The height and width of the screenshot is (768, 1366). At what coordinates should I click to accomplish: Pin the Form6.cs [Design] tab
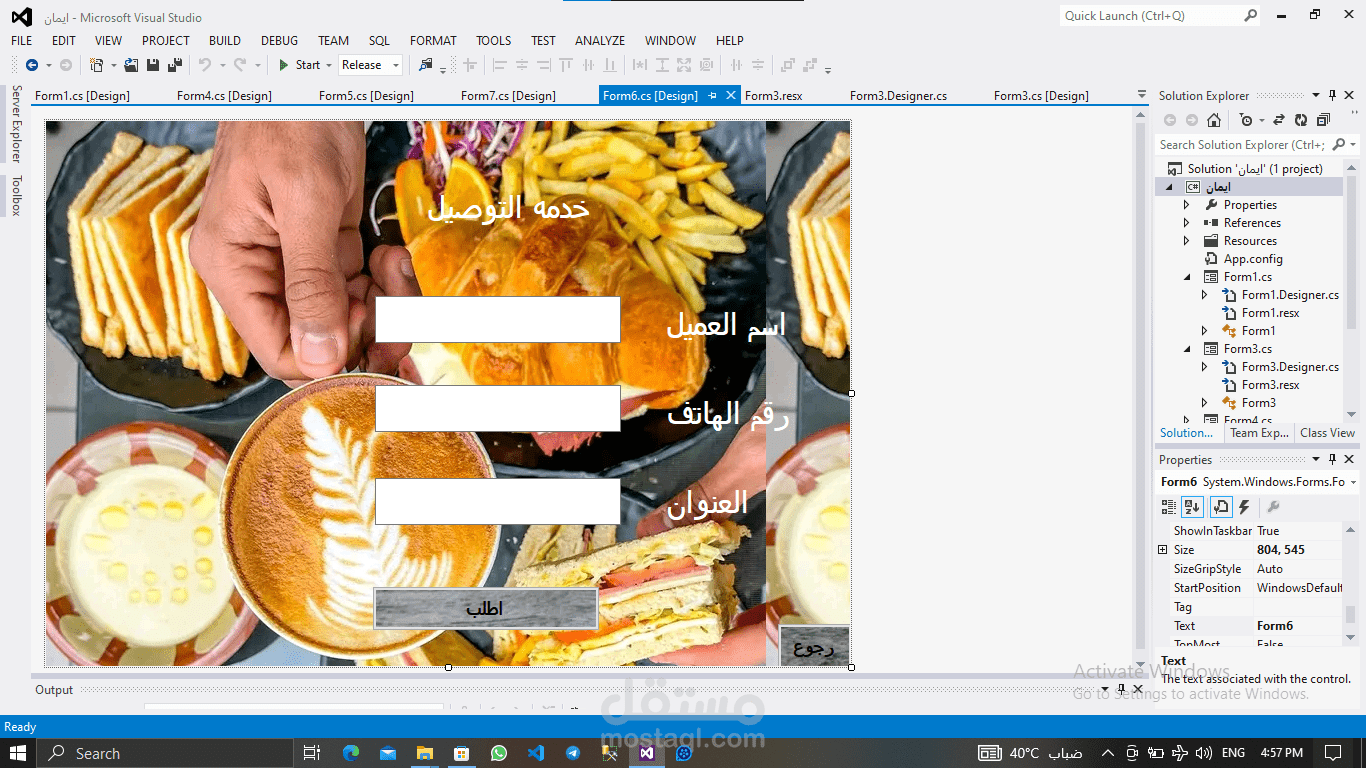pos(713,95)
